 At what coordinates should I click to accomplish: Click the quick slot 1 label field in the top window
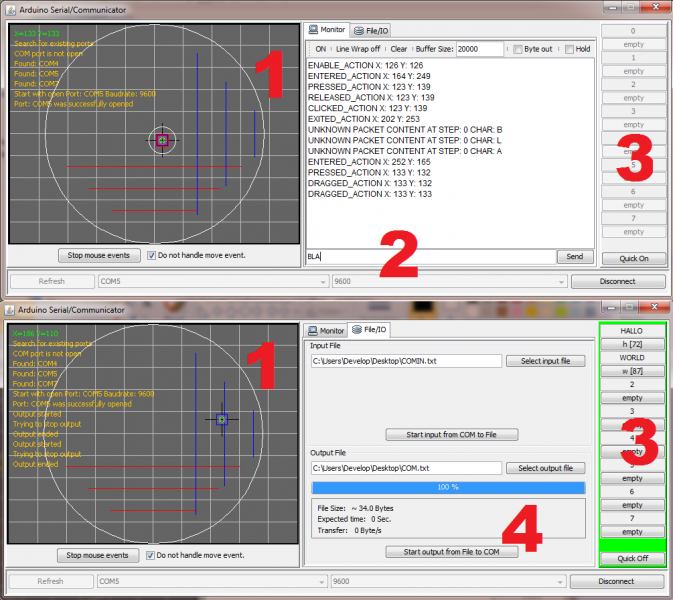coord(634,58)
